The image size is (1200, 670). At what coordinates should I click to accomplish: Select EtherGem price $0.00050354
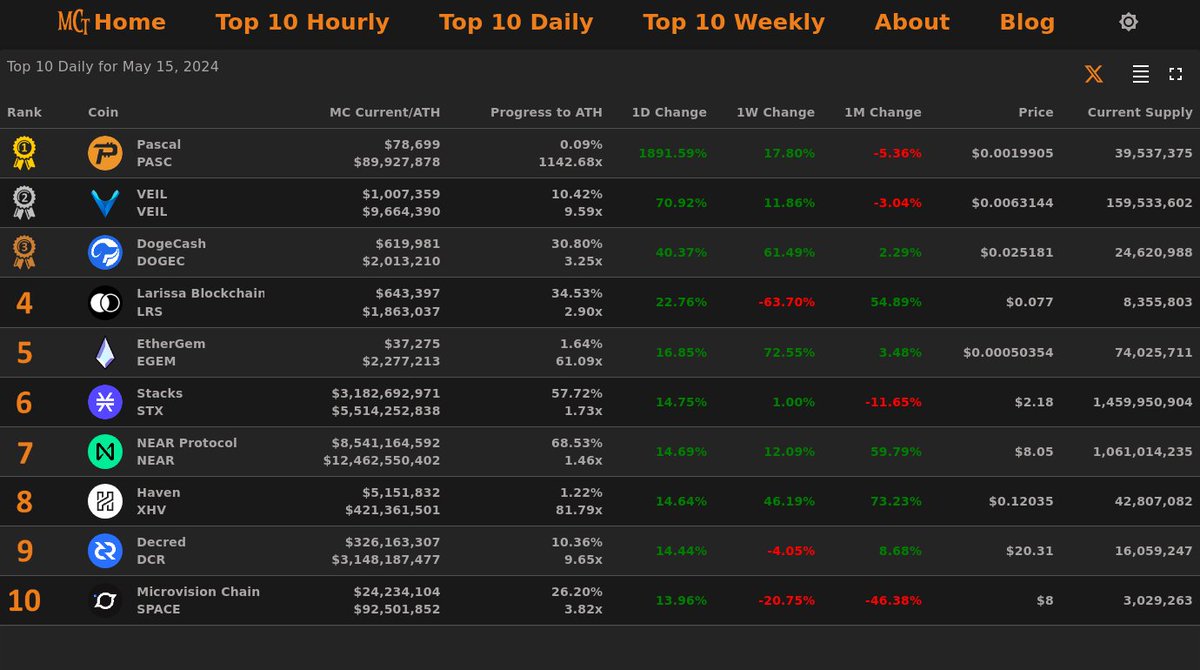pos(1008,352)
